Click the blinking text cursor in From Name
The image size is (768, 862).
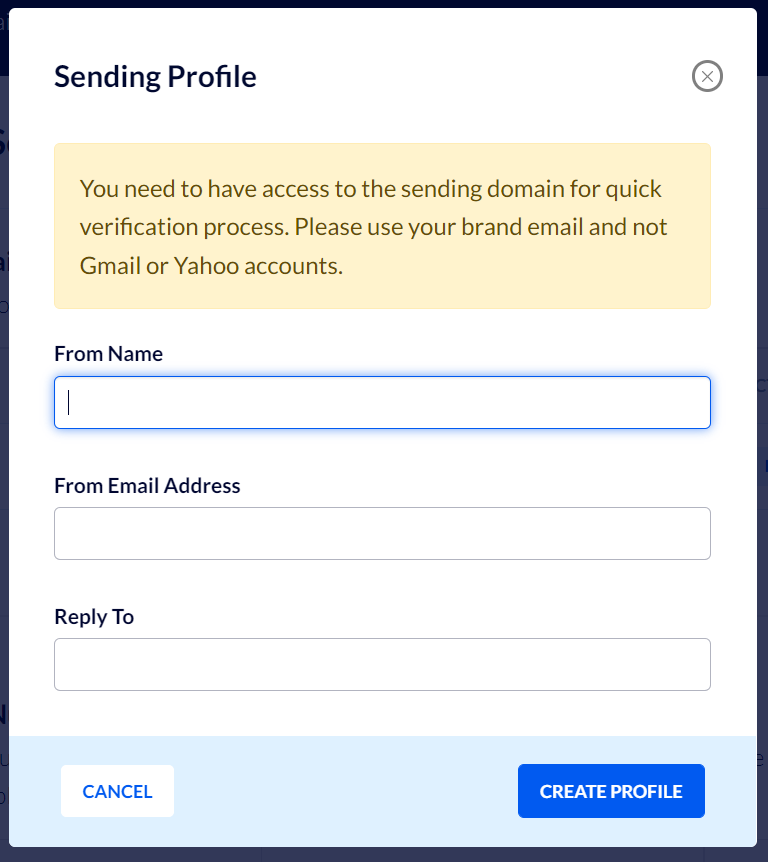pyautogui.click(x=68, y=402)
